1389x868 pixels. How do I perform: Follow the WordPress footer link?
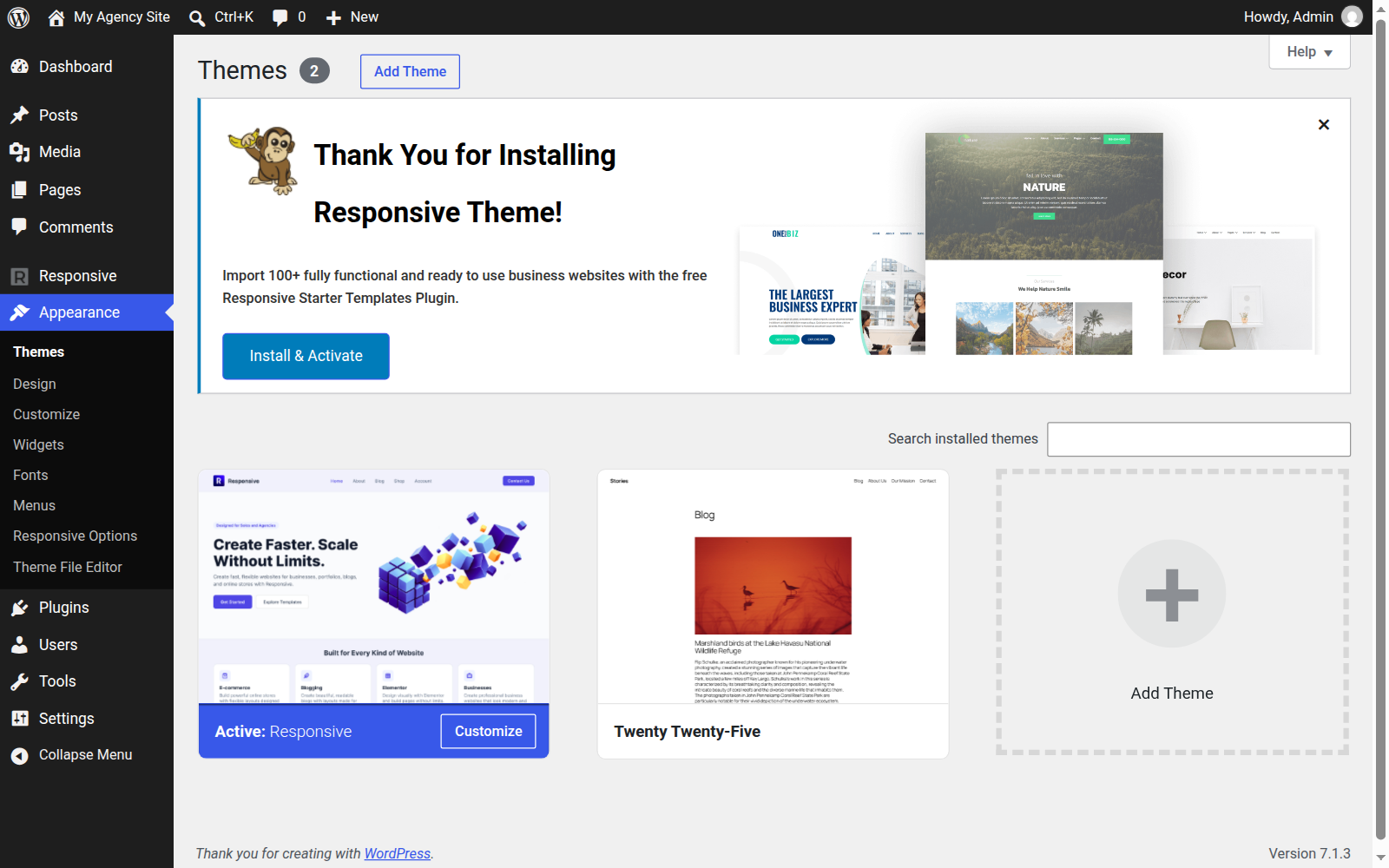click(x=397, y=854)
